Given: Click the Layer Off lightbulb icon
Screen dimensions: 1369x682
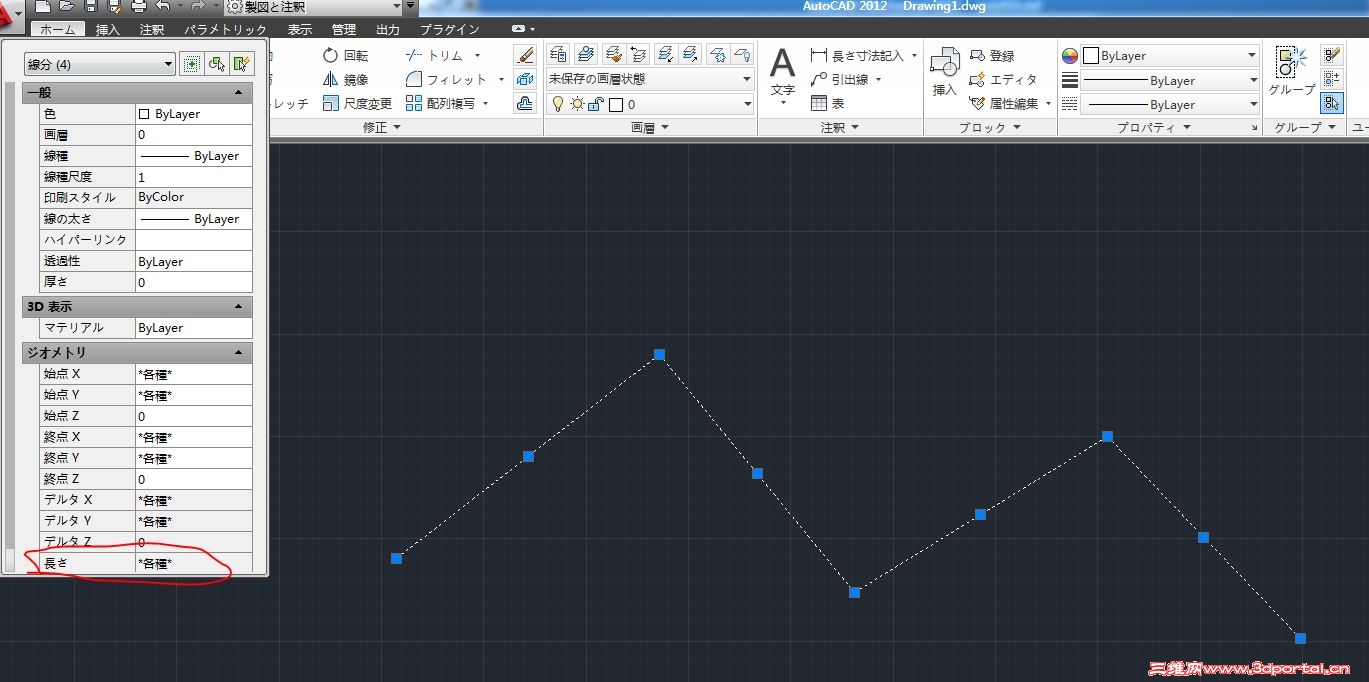Looking at the screenshot, I should pyautogui.click(x=741, y=54).
